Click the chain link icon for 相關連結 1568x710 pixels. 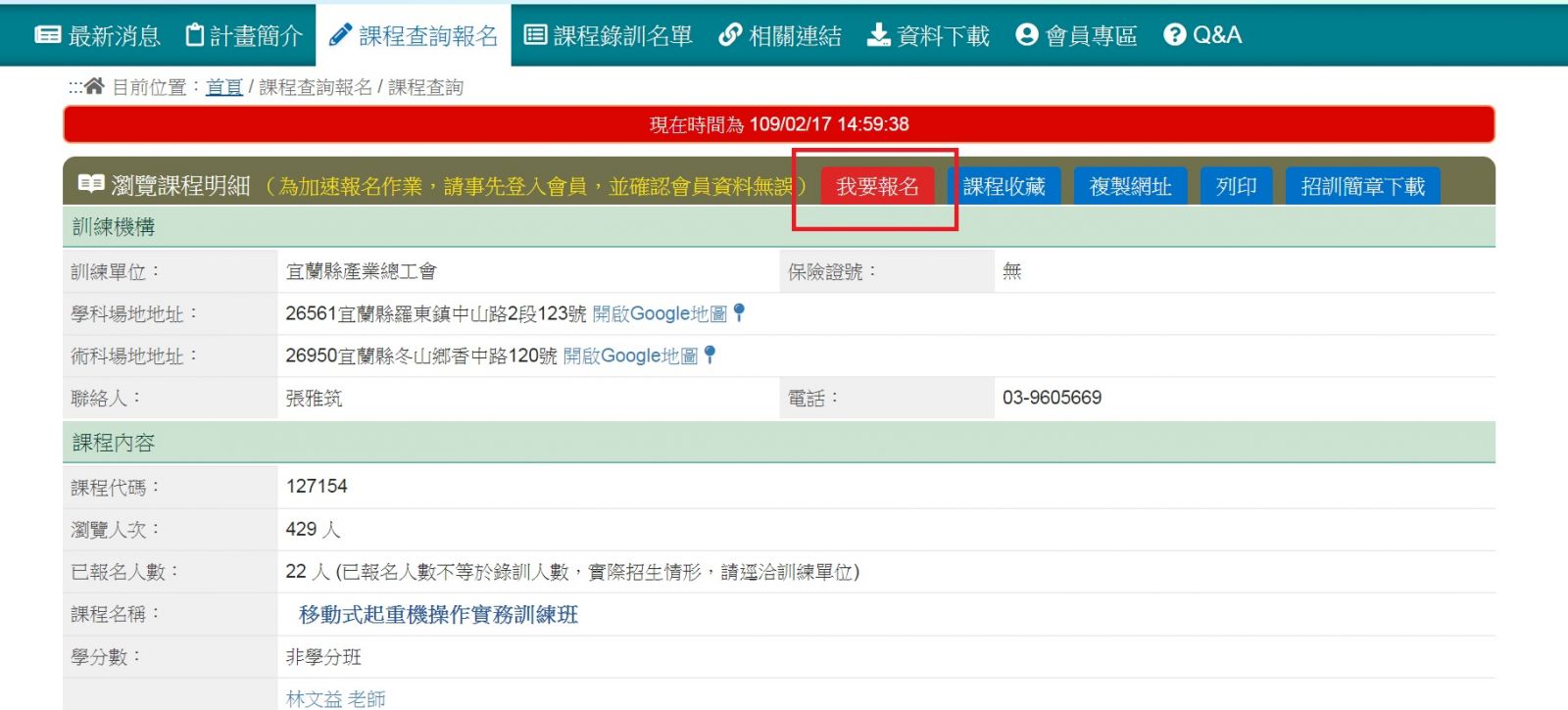click(730, 35)
